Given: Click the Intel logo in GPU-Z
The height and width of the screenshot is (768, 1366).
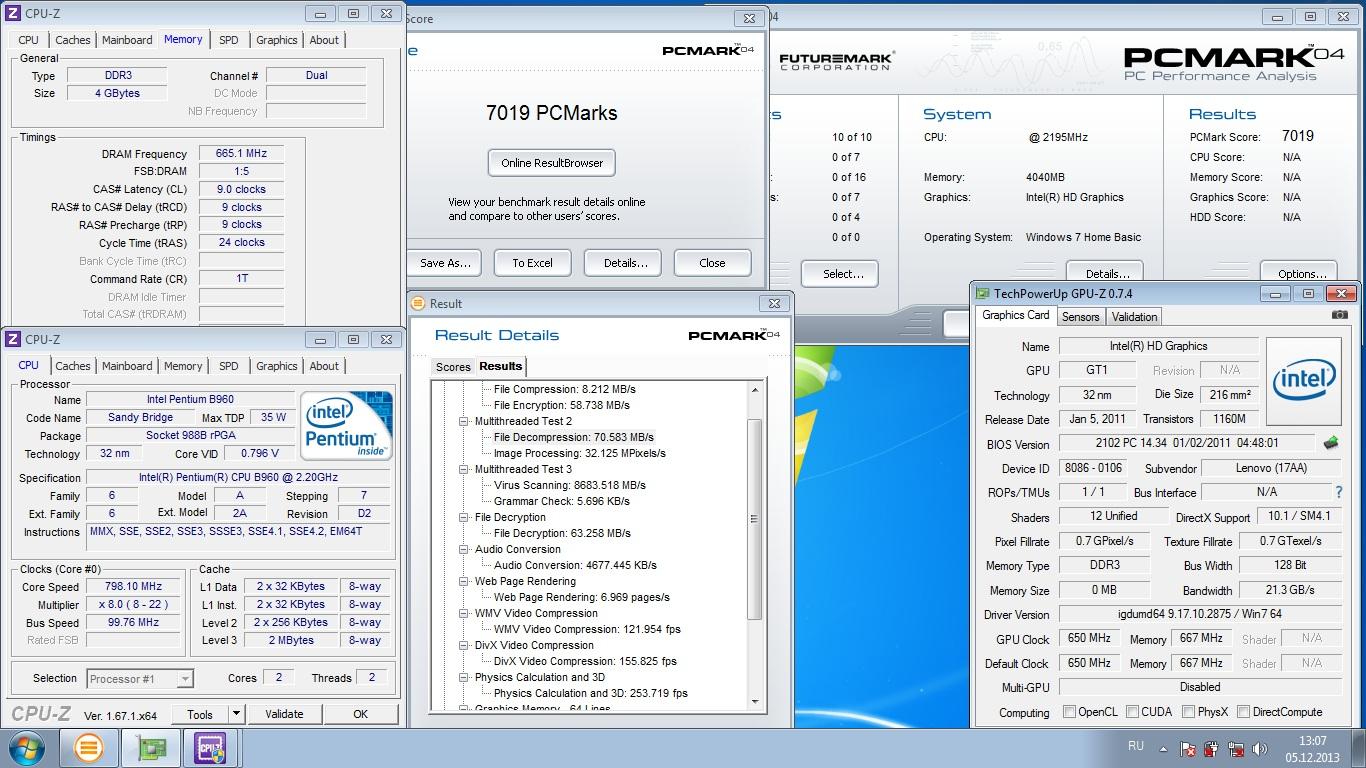Looking at the screenshot, I should point(1305,379).
